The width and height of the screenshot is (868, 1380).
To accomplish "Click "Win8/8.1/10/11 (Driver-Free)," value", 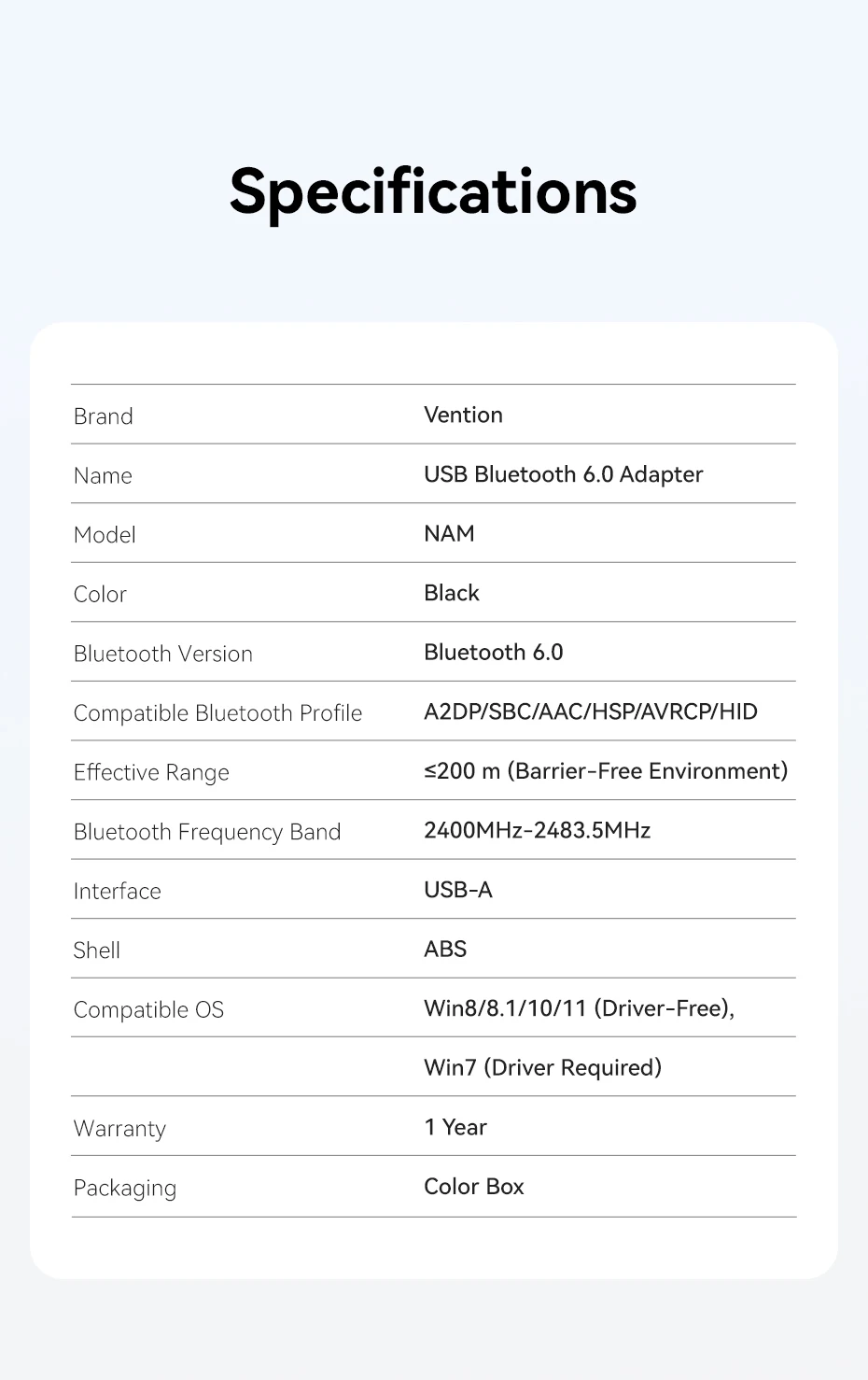I will click(x=580, y=1008).
